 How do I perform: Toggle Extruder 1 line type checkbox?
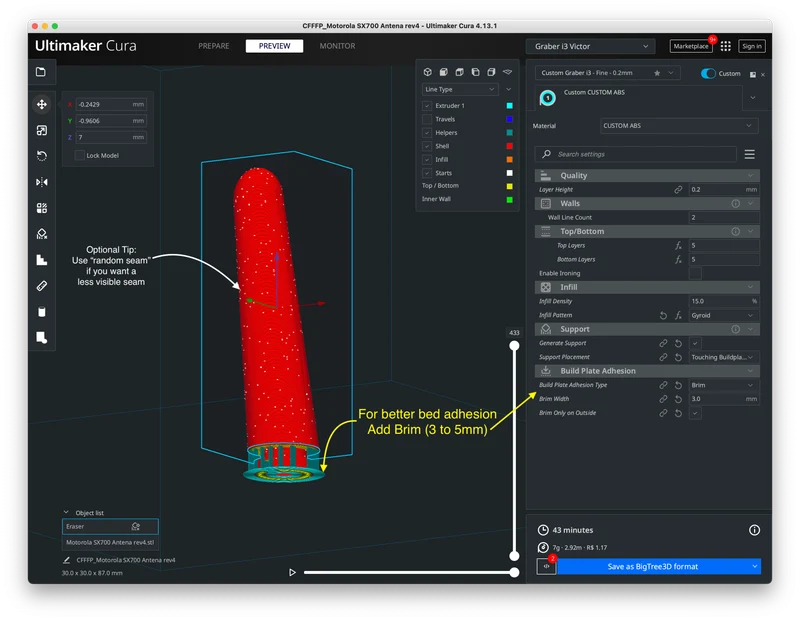[x=427, y=106]
